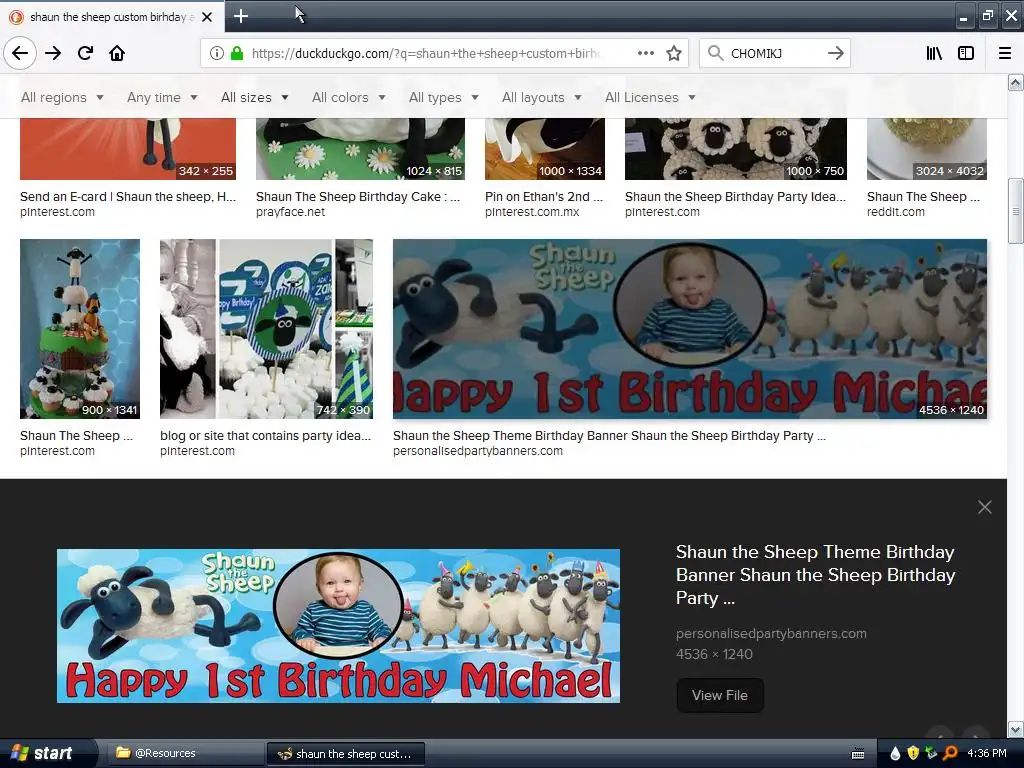Click the 4:36 PM taskbar clock
Screen dimensions: 1024x768
986,754
